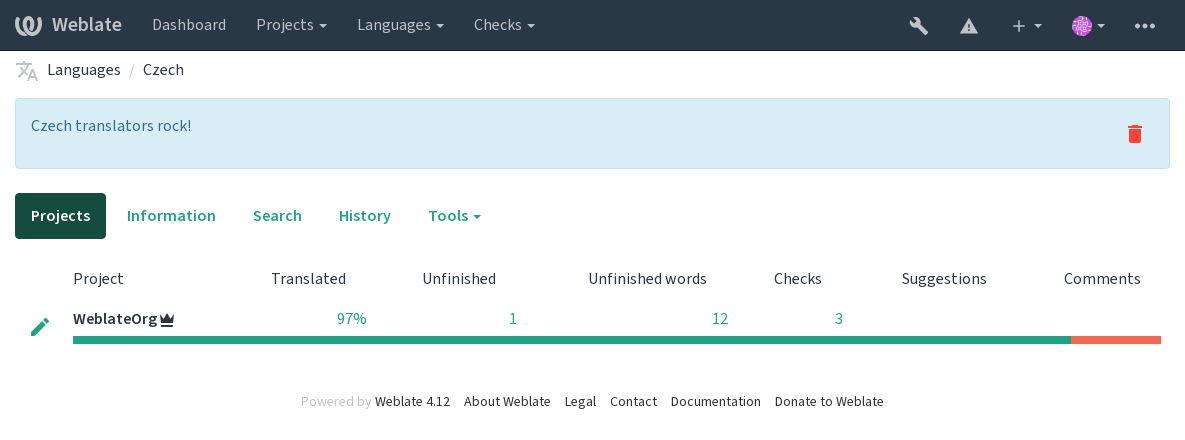Delete the announcement with trash icon
The width and height of the screenshot is (1185, 440).
1134,134
